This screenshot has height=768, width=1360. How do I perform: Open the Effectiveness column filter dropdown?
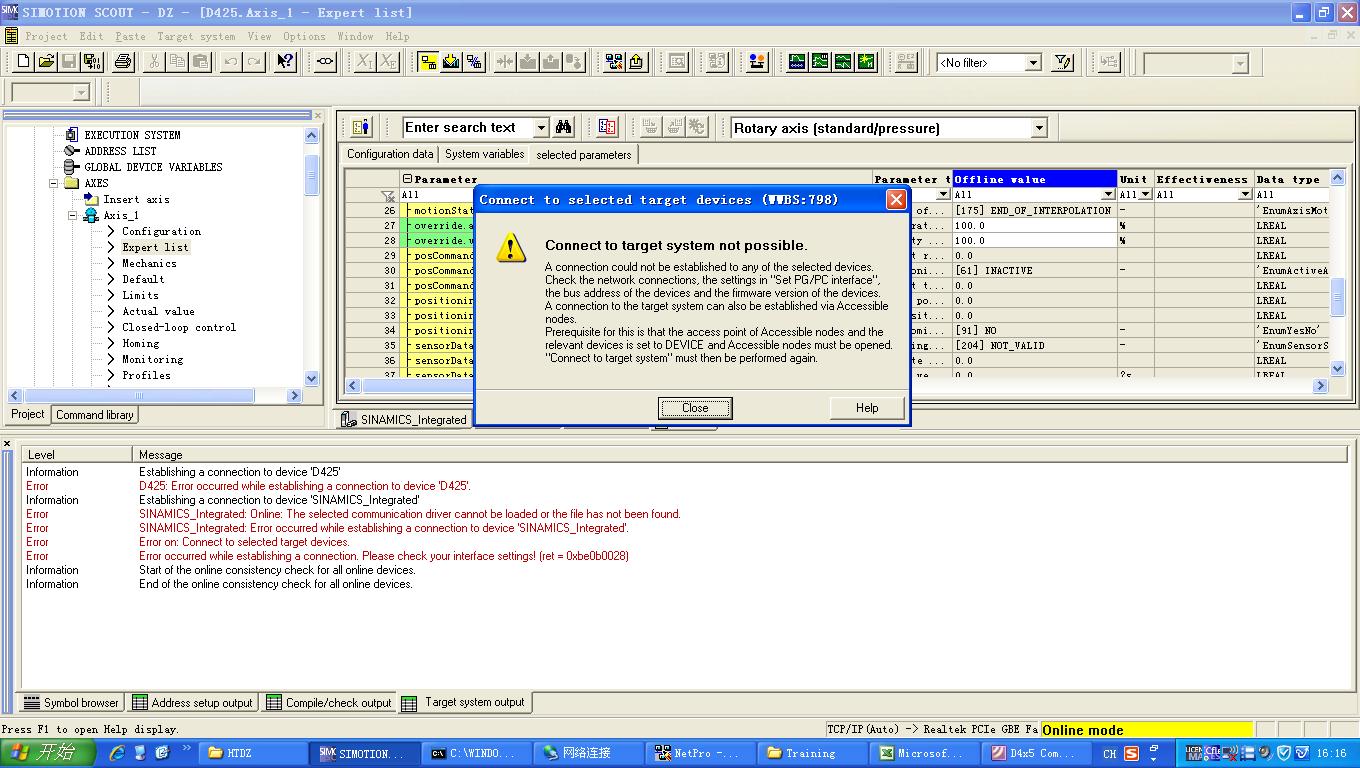click(x=1245, y=195)
